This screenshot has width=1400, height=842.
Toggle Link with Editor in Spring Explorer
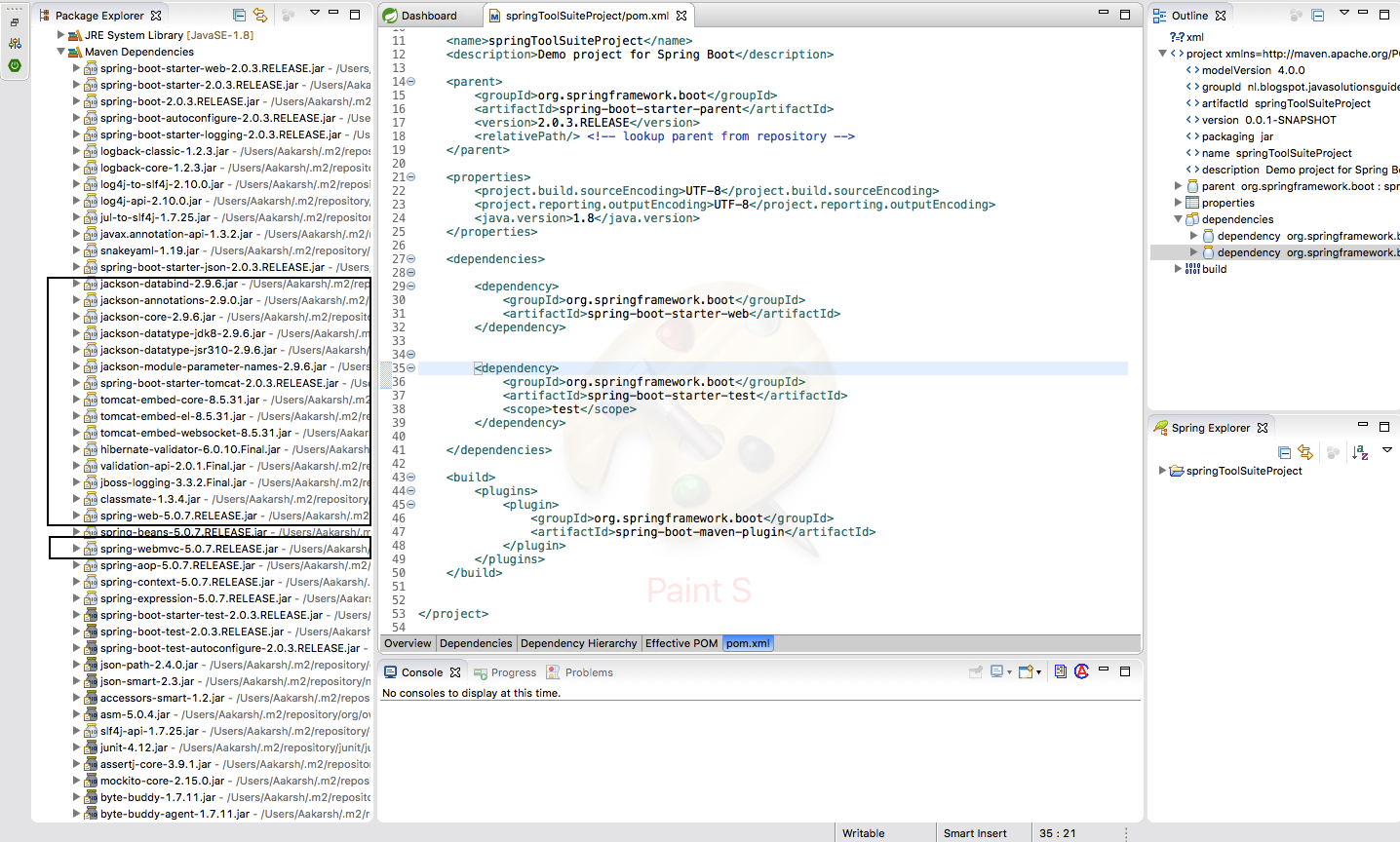pos(1305,452)
